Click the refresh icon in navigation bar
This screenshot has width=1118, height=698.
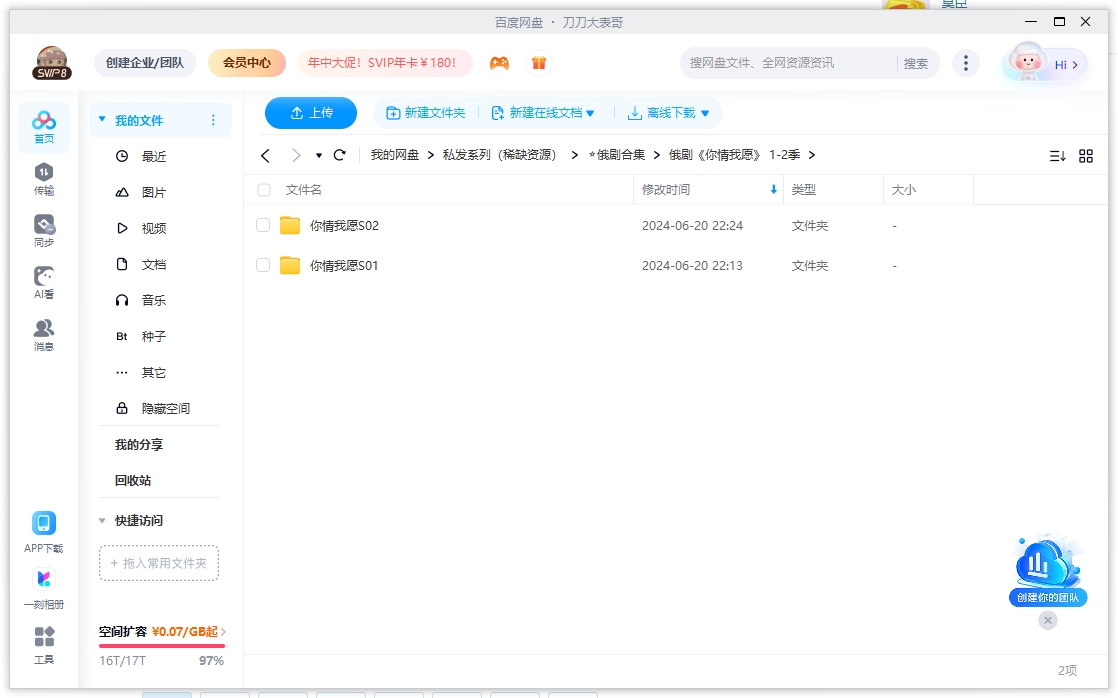[x=340, y=155]
